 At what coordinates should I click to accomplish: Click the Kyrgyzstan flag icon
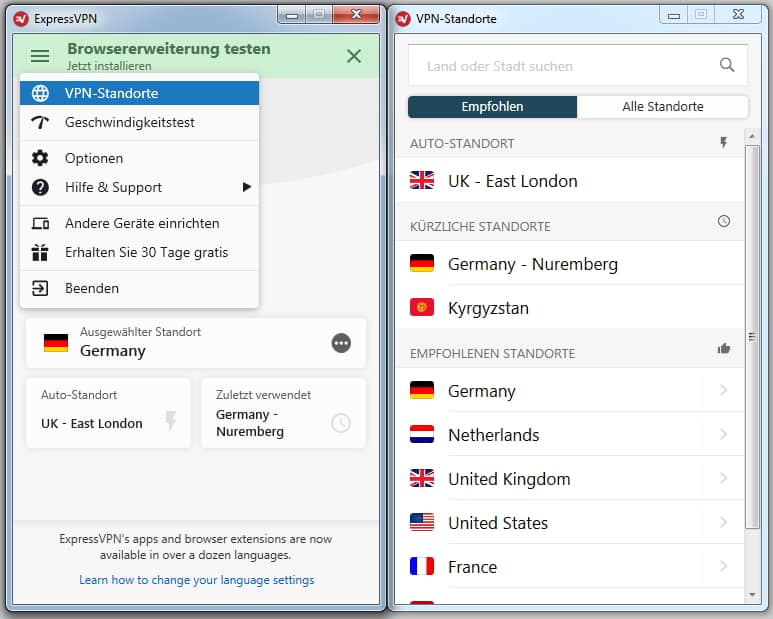(x=422, y=307)
